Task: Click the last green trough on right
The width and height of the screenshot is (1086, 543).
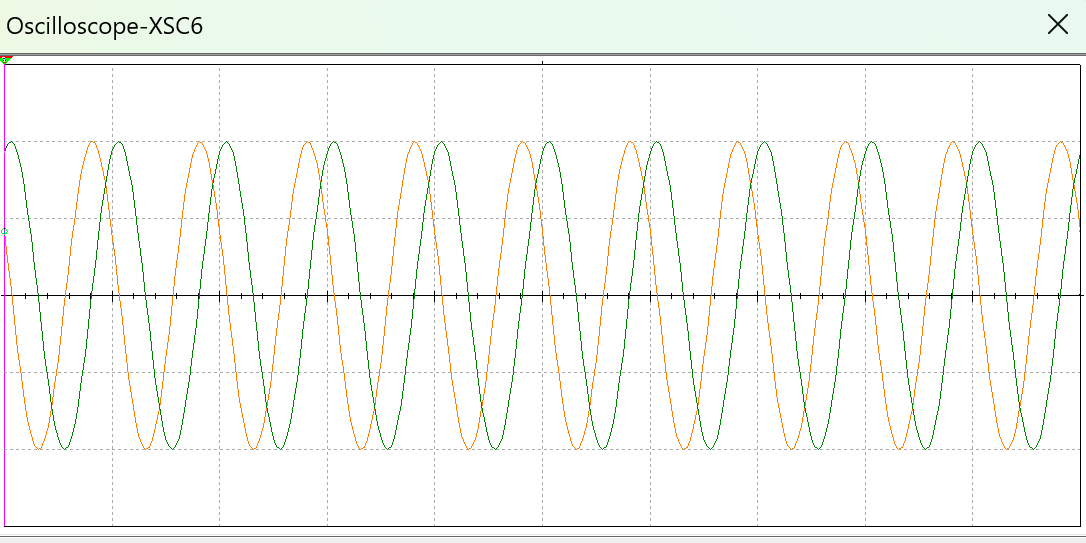Action: tap(1034, 448)
